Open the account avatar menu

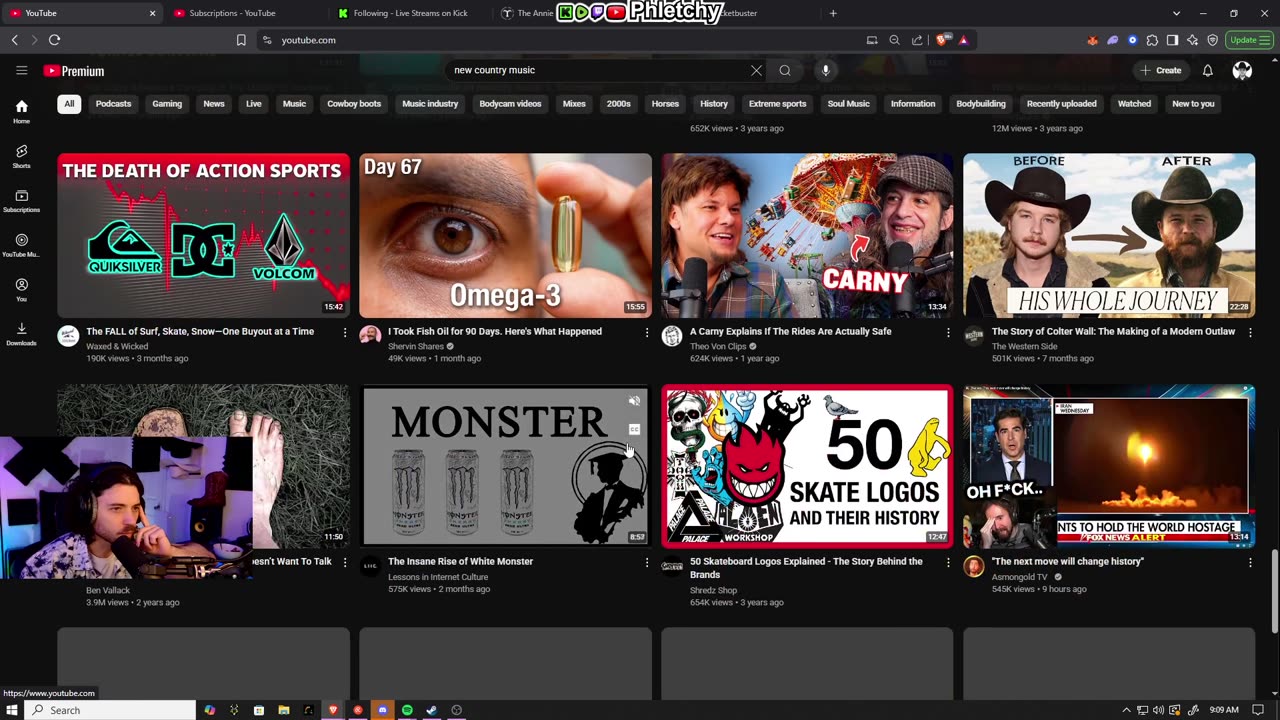point(1242,70)
